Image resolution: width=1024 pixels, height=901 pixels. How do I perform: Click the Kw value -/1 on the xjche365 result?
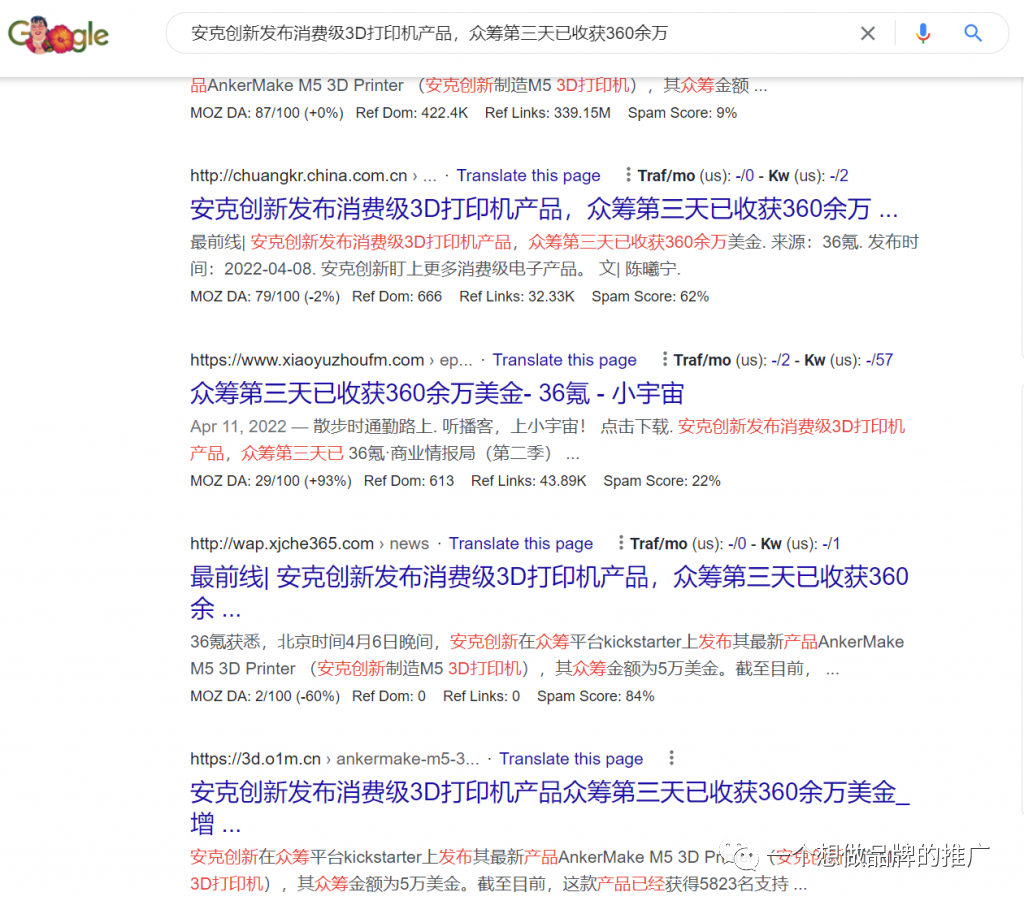coord(831,543)
